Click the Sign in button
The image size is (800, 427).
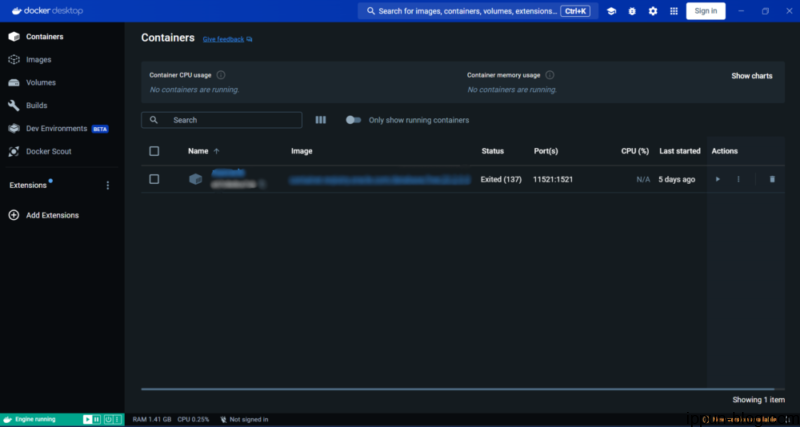(x=706, y=11)
